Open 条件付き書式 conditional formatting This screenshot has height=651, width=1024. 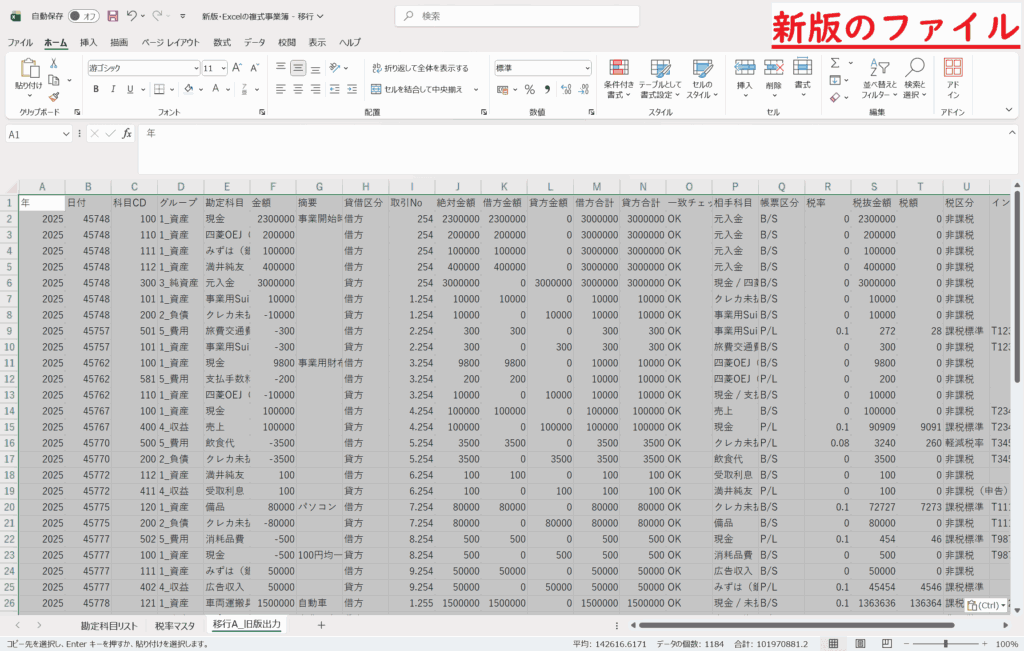[619, 75]
